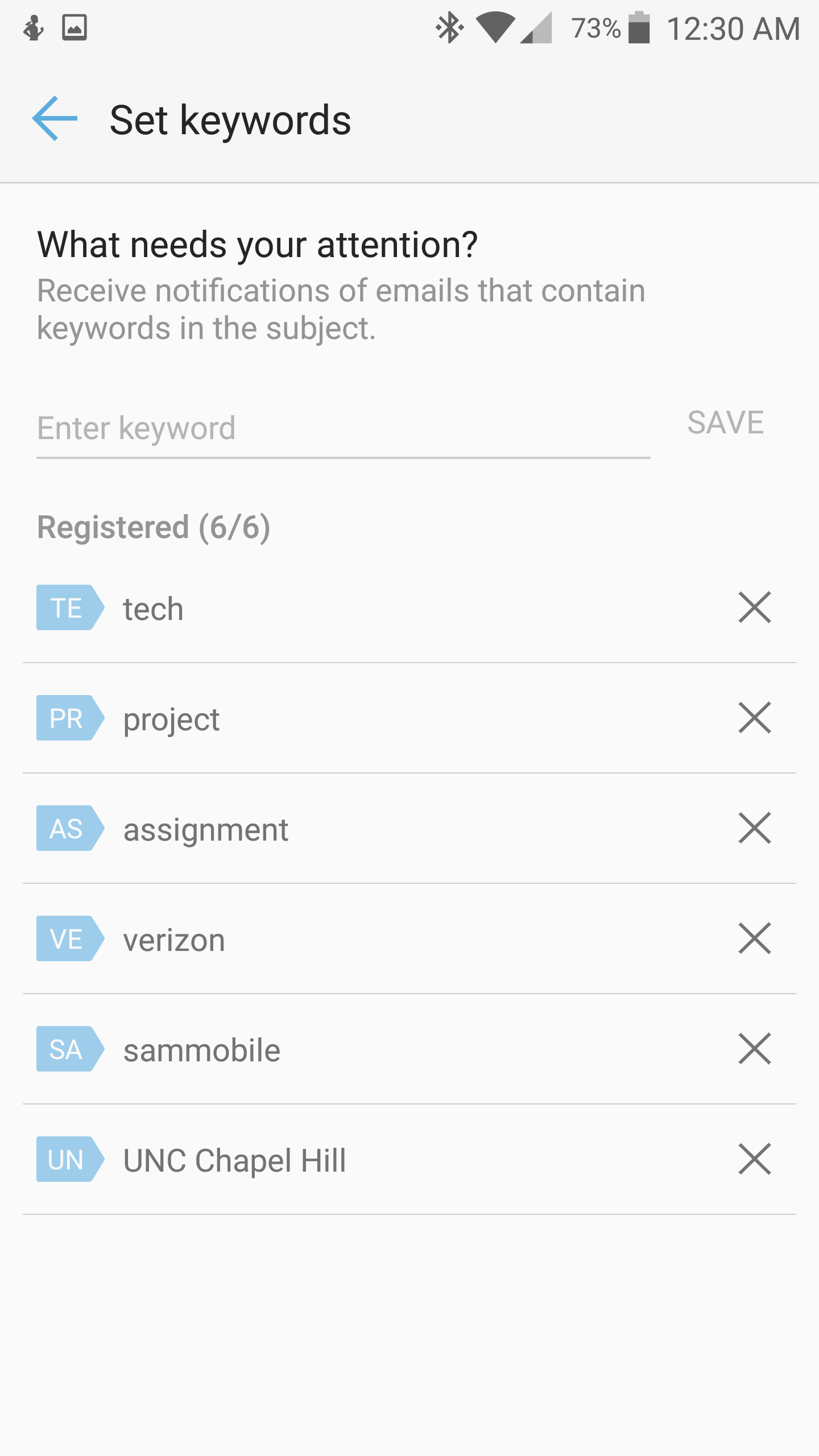Select the verizon keyword text
Screen dimensions: 819x1456
point(174,940)
